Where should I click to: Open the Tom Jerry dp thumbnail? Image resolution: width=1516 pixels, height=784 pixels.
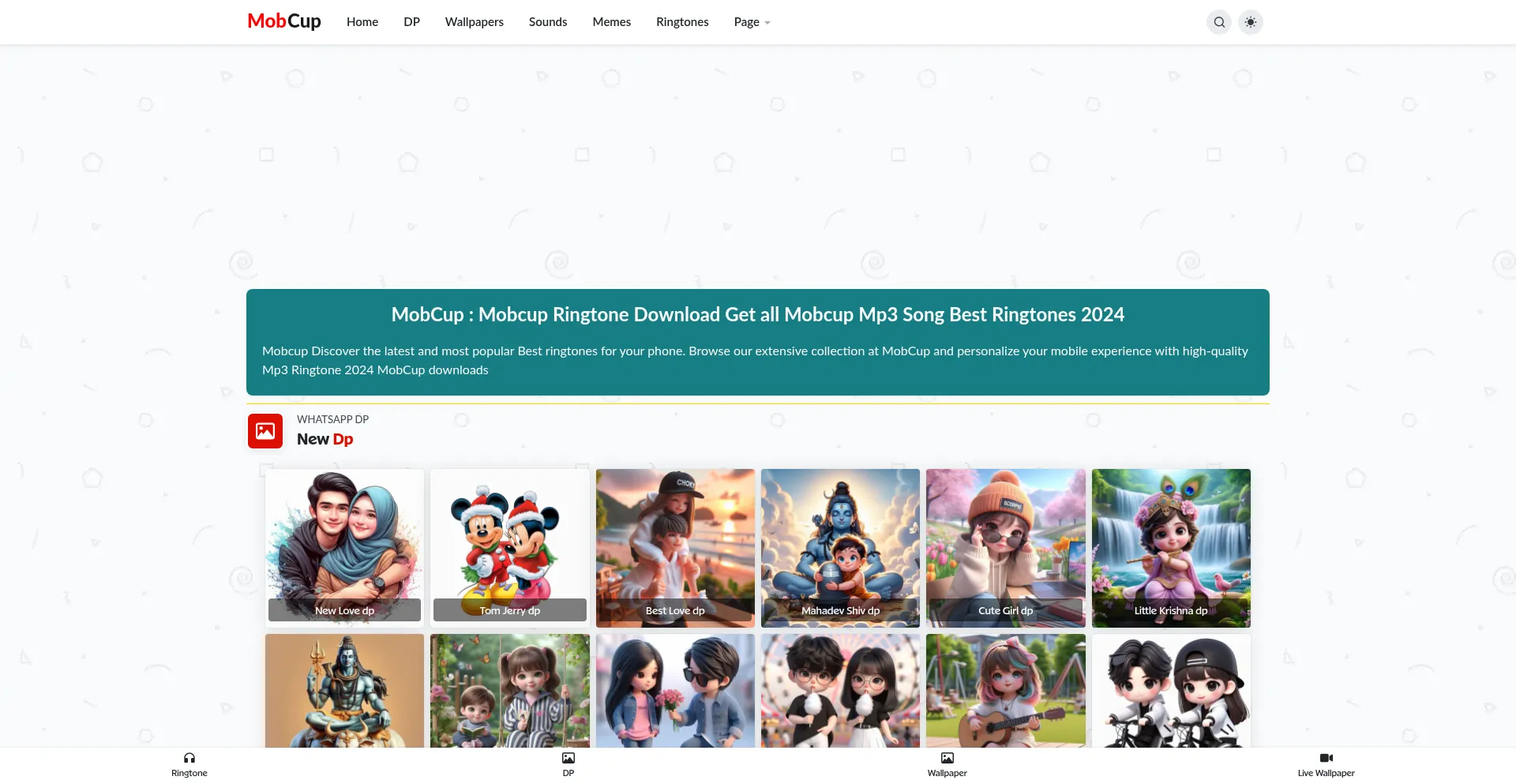pyautogui.click(x=510, y=548)
